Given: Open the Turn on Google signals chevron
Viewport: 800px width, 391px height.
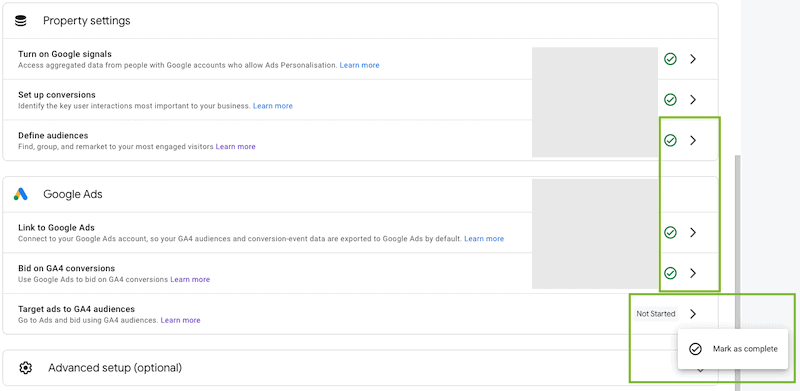Looking at the screenshot, I should pyautogui.click(x=693, y=59).
